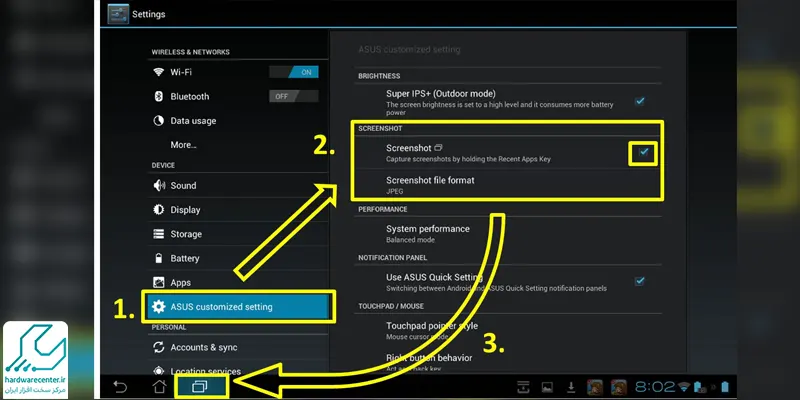Screen dimensions: 800x400
Task: Click the DEVICE section header
Action: click(x=163, y=165)
